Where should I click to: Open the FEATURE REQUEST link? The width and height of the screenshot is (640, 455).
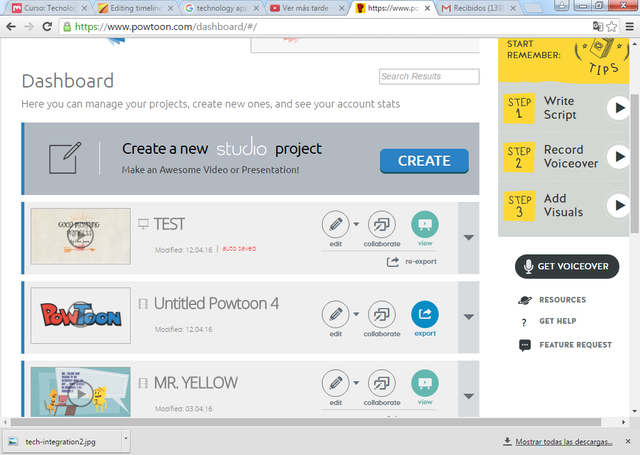(x=576, y=345)
